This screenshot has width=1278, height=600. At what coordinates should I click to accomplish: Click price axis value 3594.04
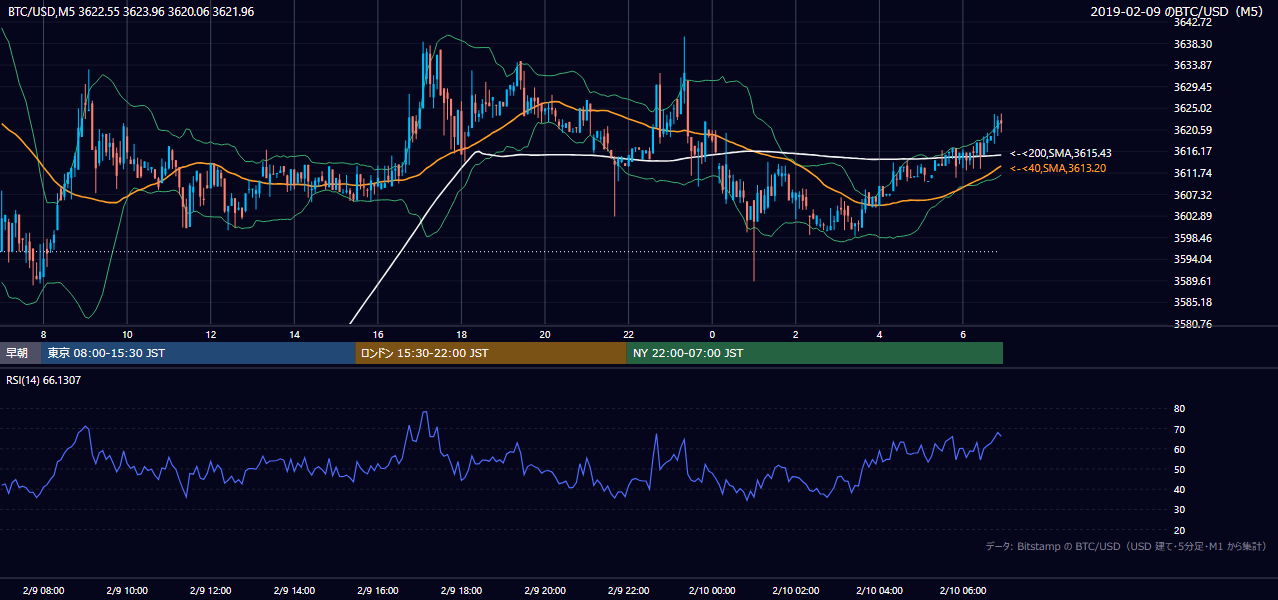click(x=1193, y=259)
